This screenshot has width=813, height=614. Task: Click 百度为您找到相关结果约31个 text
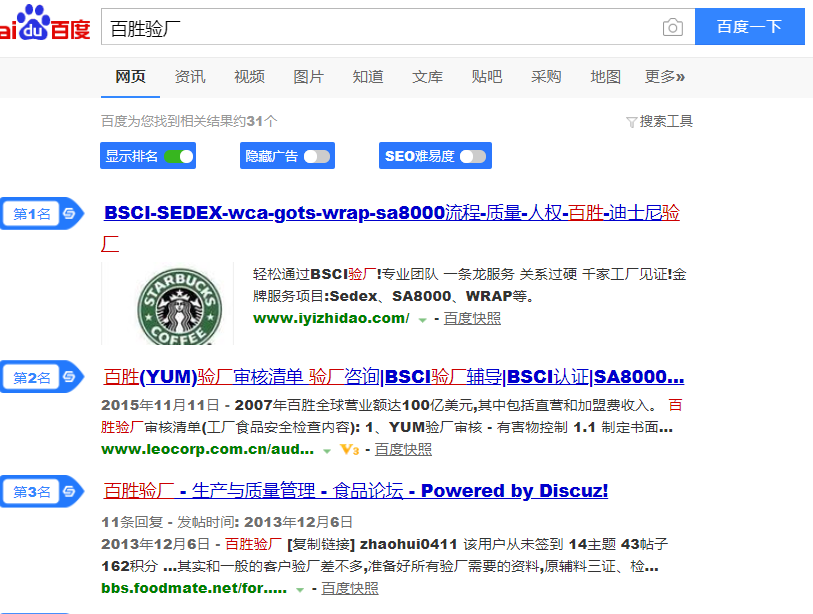point(189,121)
